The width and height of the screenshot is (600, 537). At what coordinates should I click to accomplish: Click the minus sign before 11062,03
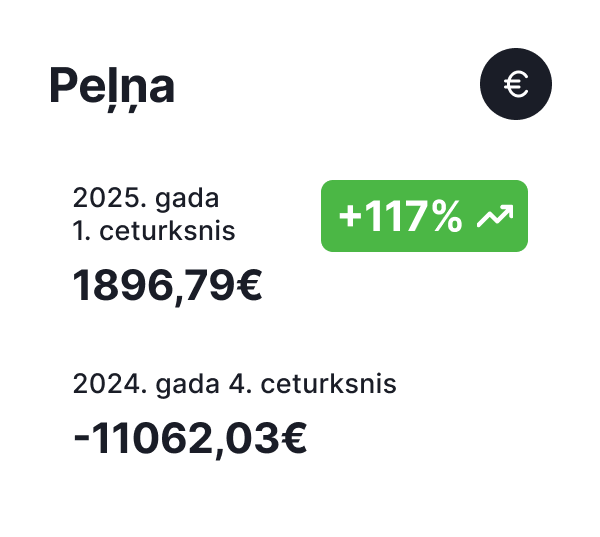(81, 438)
